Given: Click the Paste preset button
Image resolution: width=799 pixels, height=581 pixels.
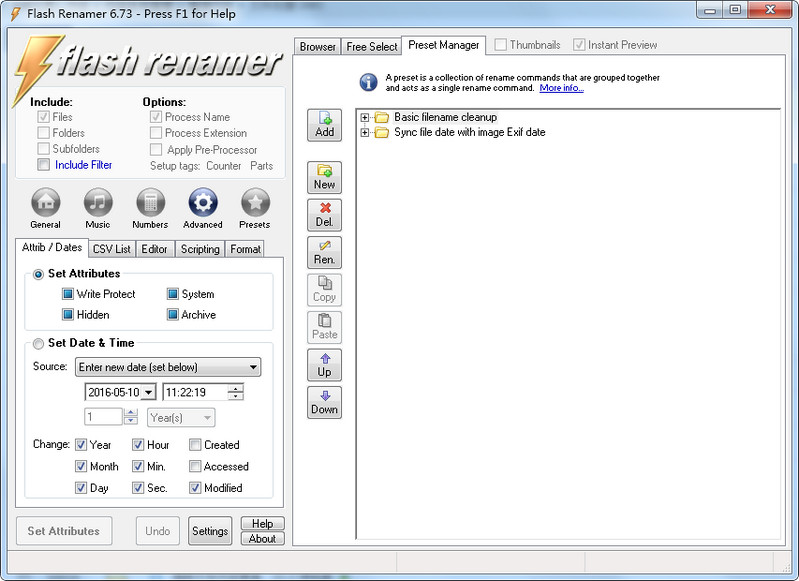Looking at the screenshot, I should pos(325,327).
